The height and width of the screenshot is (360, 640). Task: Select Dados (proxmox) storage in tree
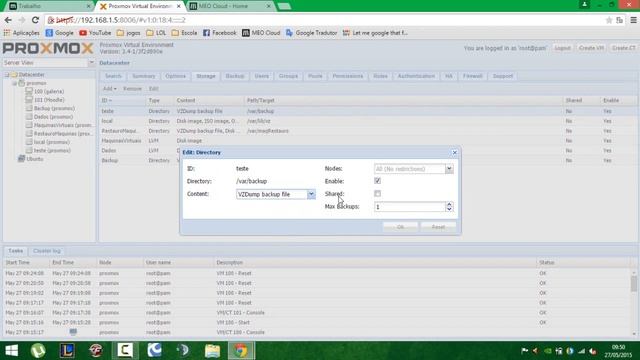(53, 117)
